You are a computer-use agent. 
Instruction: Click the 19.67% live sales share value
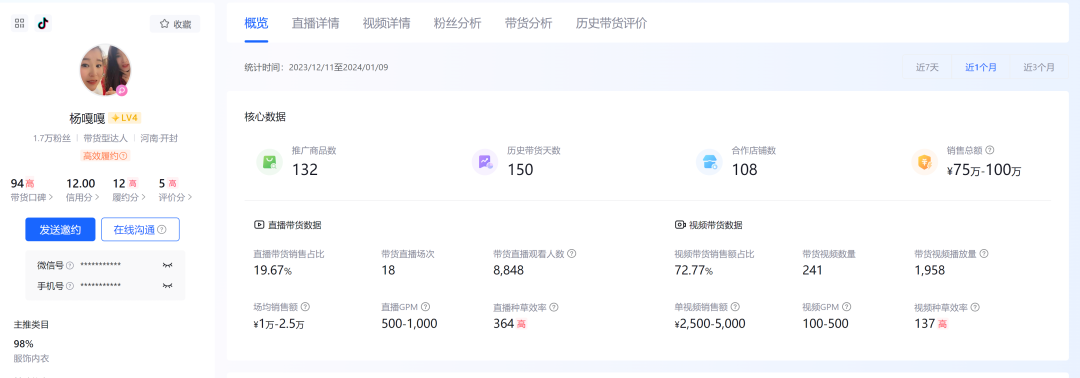[273, 271]
